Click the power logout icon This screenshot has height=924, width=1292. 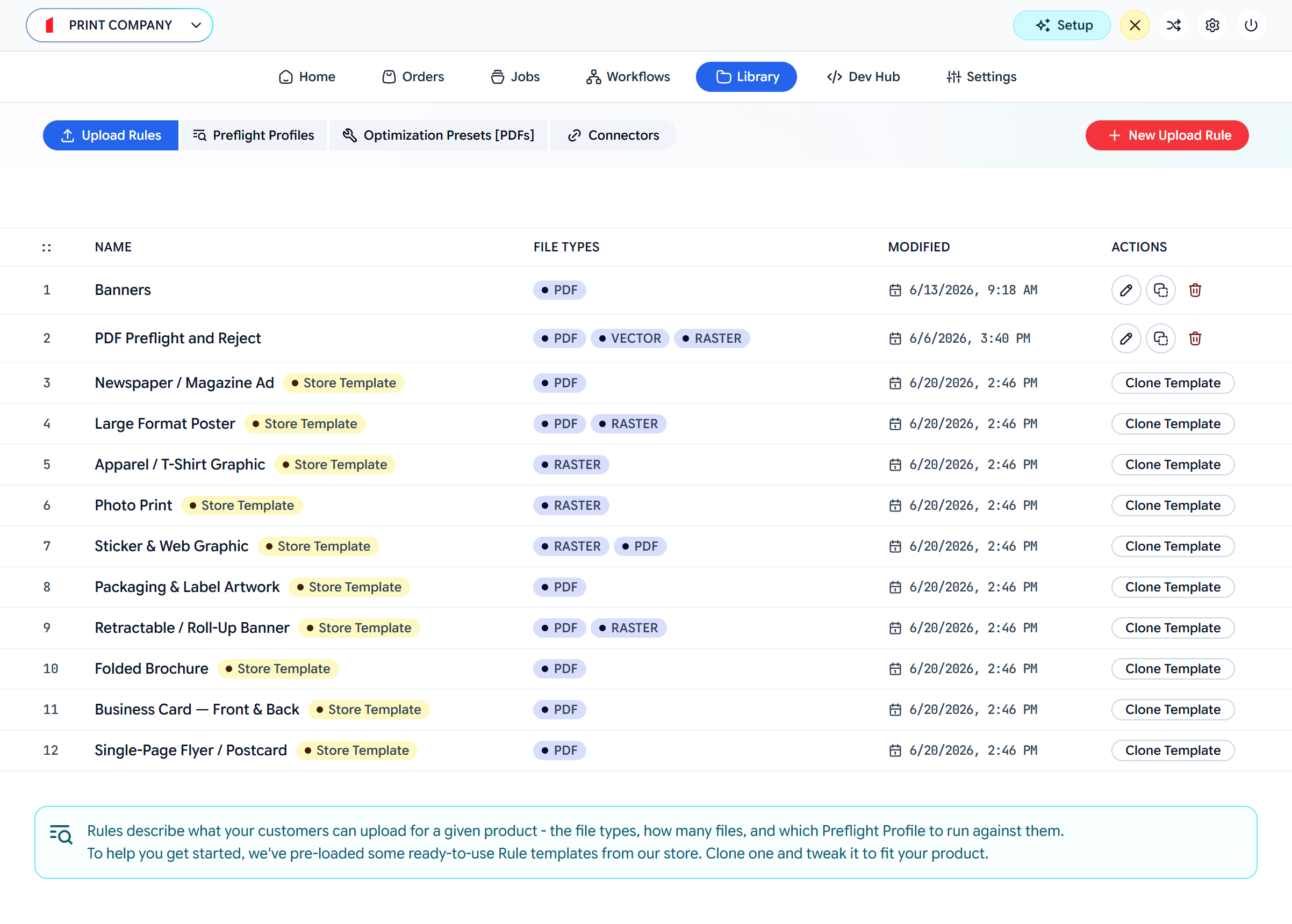1251,25
